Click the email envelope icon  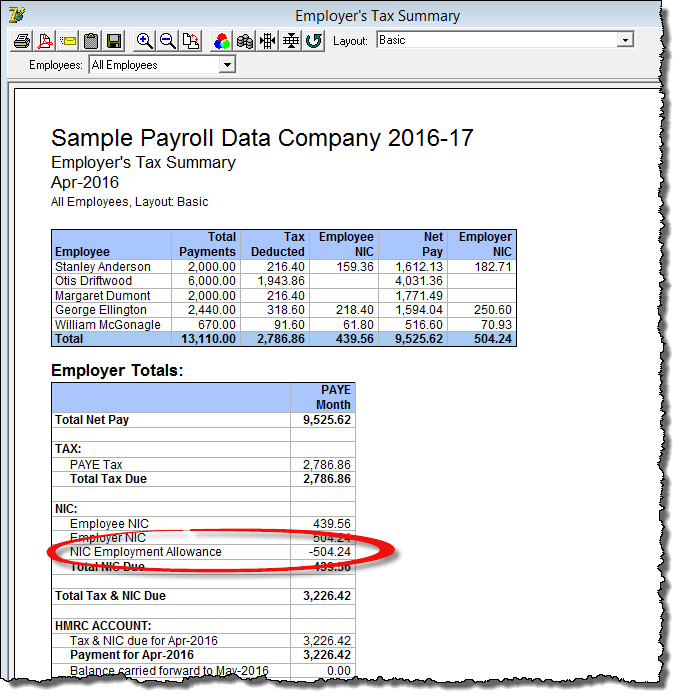pos(67,41)
